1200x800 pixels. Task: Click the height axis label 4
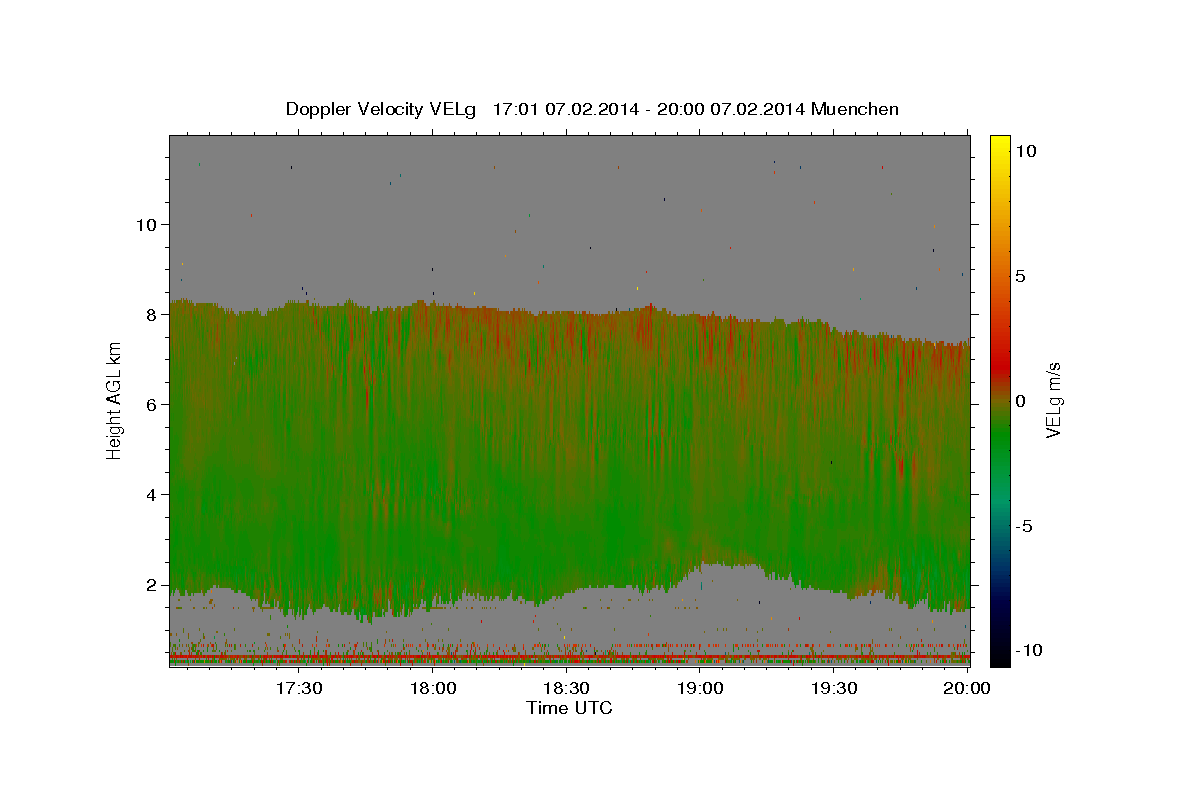pos(150,494)
